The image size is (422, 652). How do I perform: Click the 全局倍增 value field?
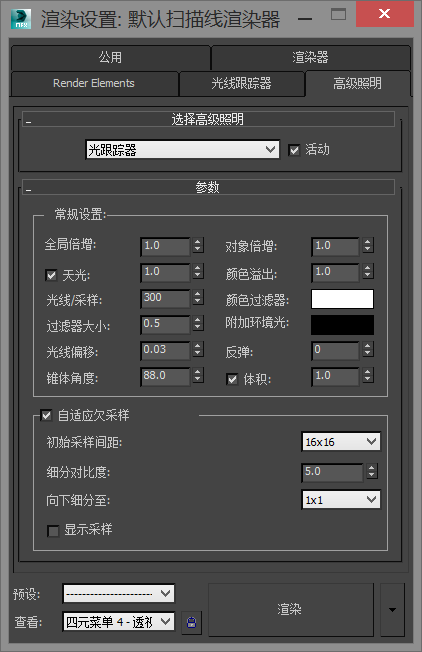point(165,246)
